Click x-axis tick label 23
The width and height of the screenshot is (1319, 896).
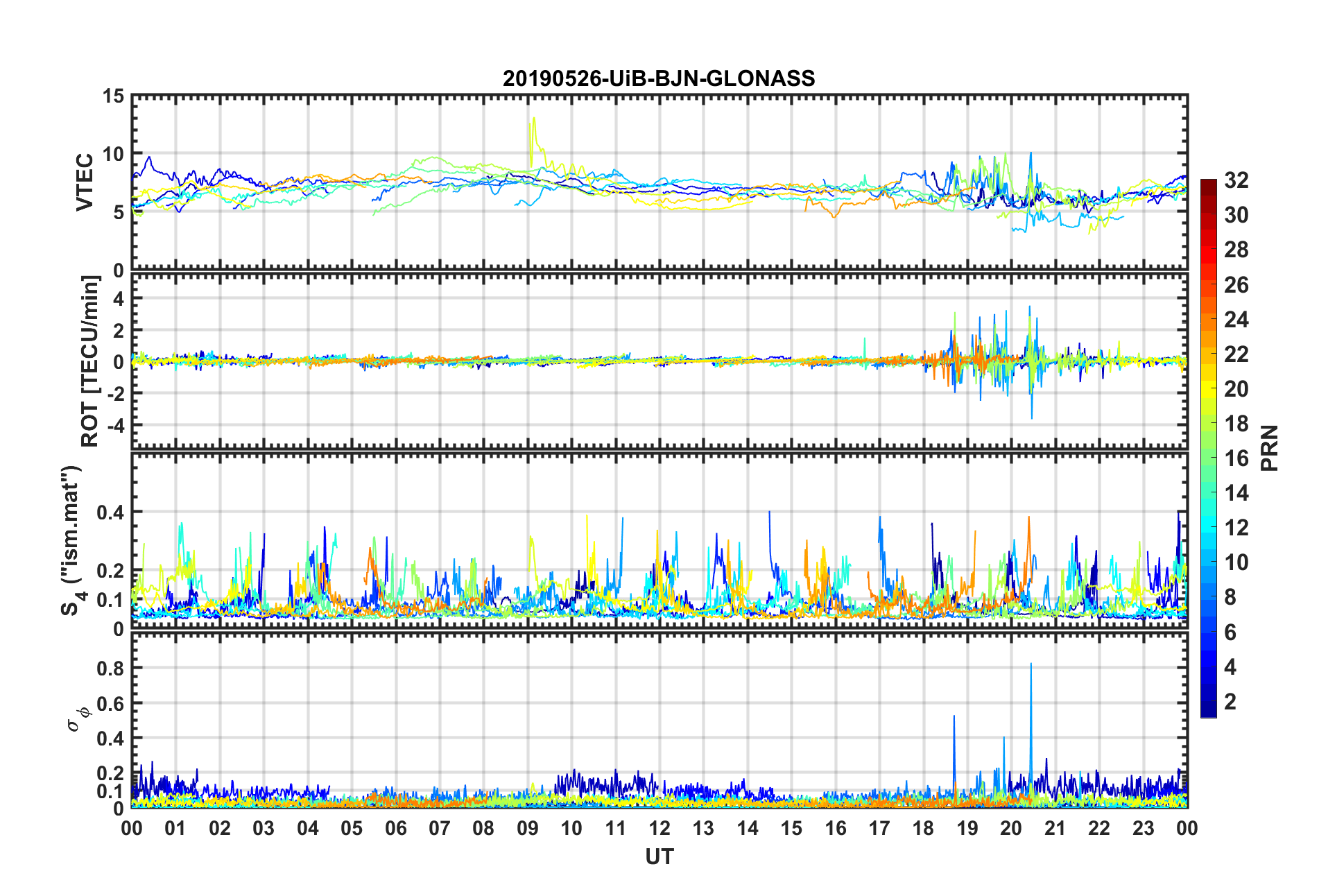[1143, 828]
